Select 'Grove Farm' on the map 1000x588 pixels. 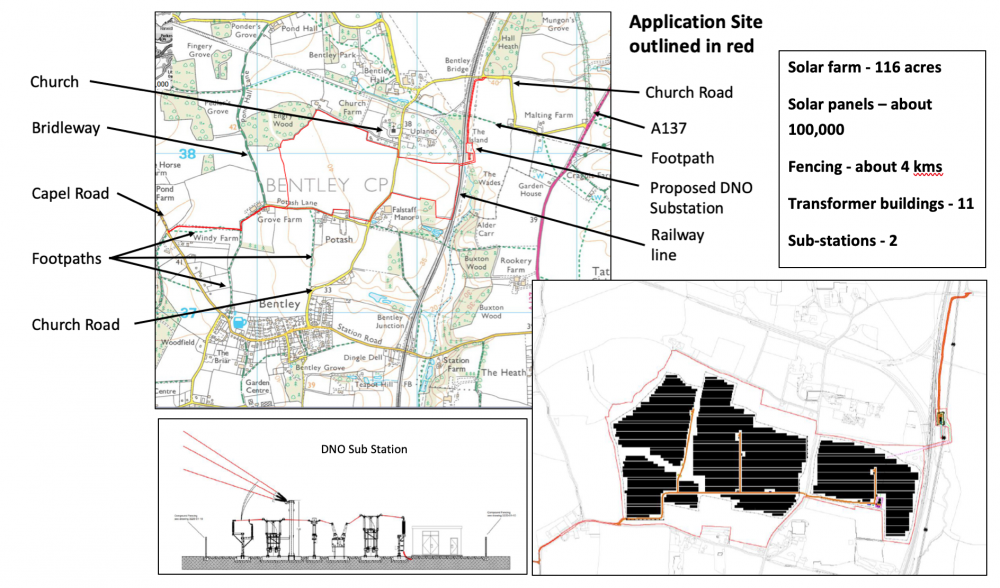pos(279,219)
